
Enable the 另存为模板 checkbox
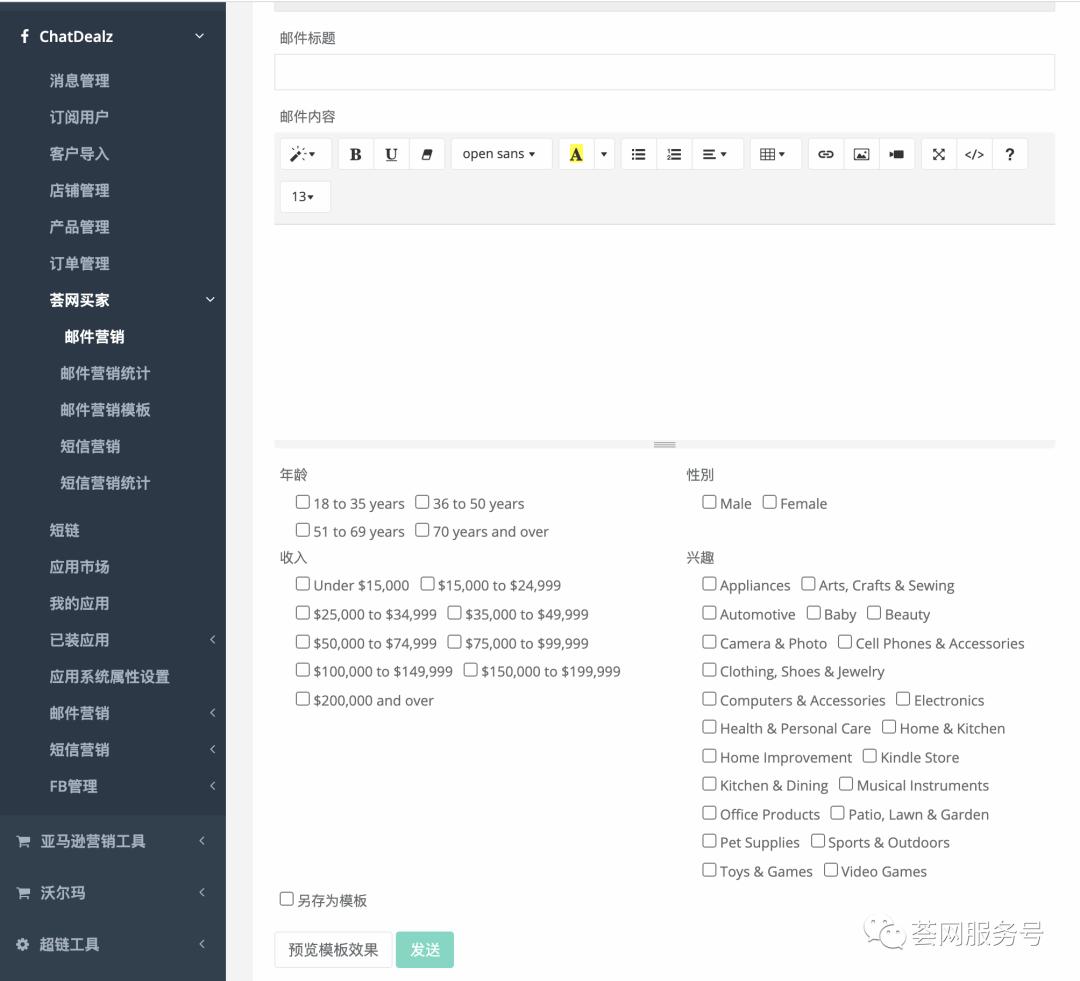coord(287,899)
